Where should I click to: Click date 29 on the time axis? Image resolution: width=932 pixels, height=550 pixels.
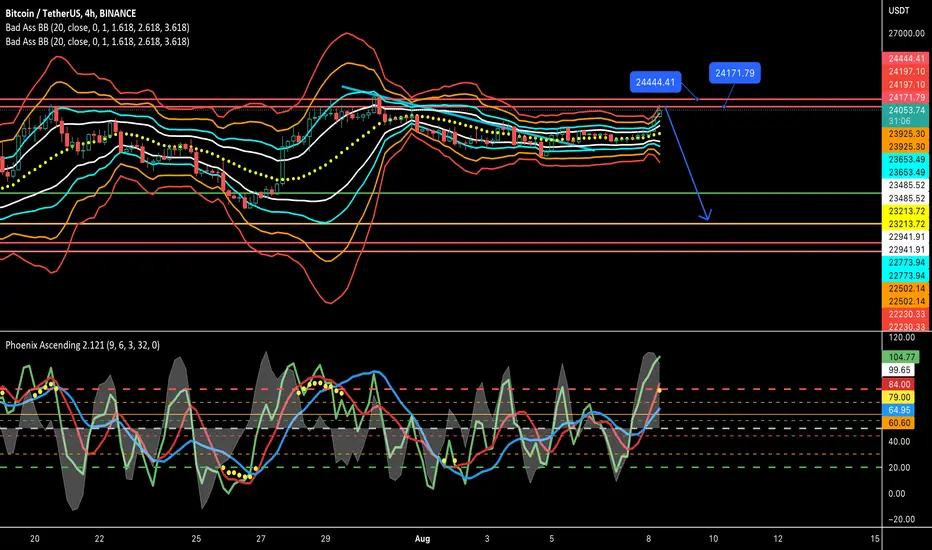(x=325, y=539)
